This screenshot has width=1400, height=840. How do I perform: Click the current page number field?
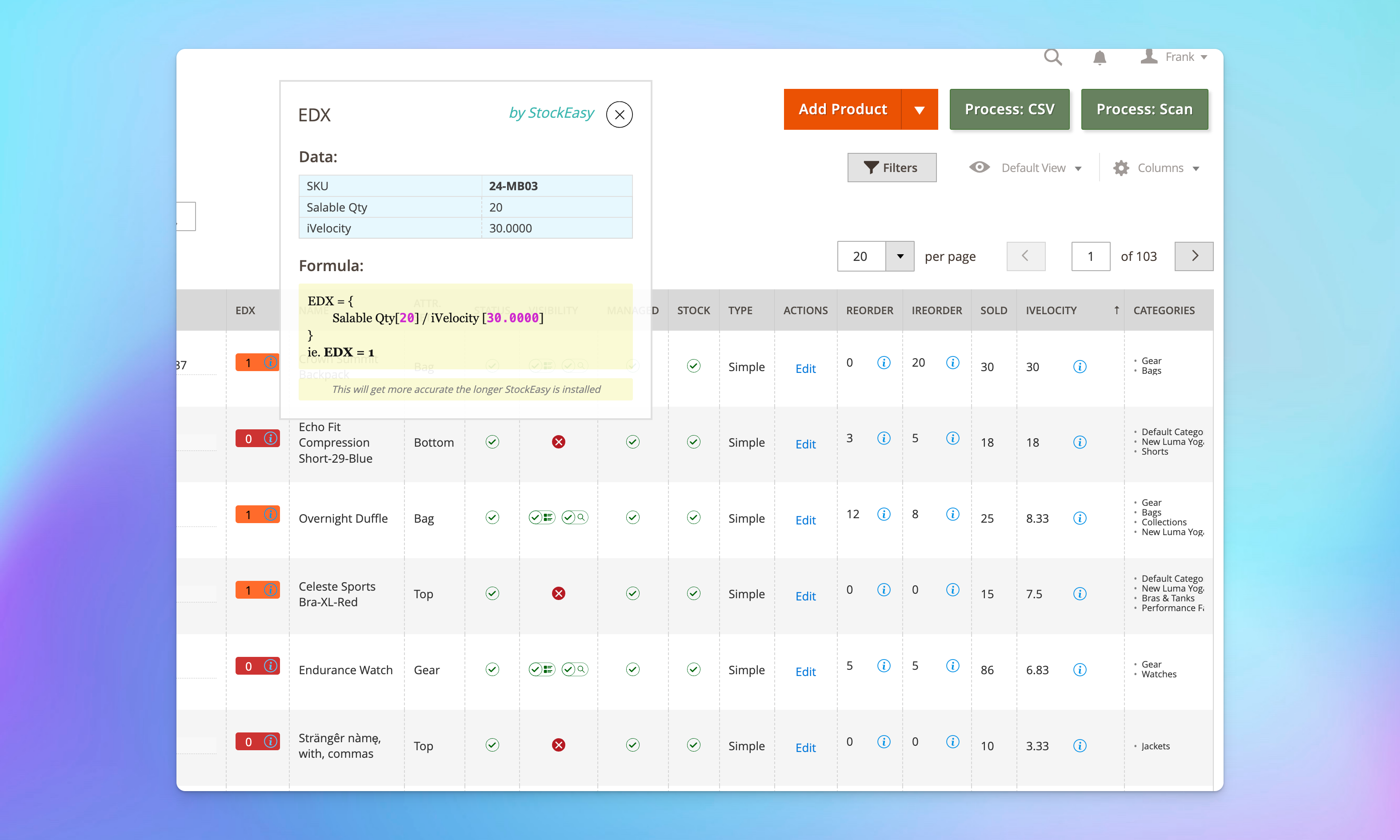(x=1091, y=256)
